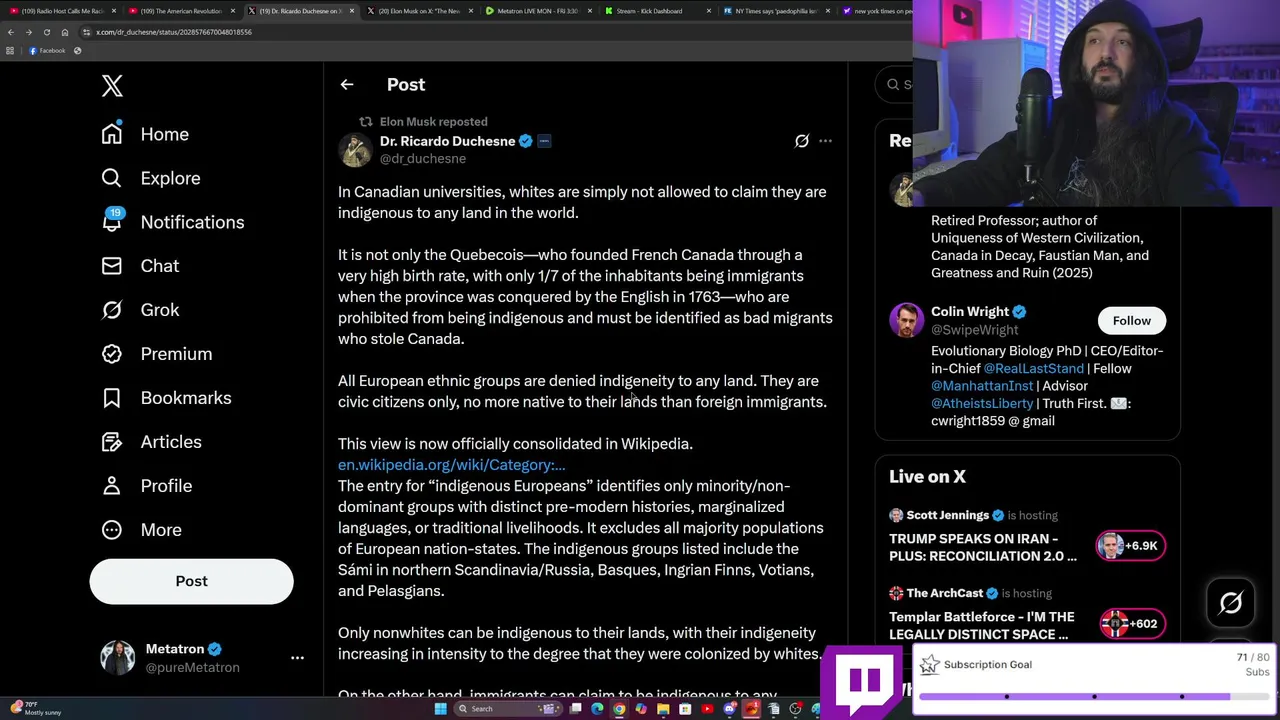
Task: Switch to the Stream - Kick Dashboard tab
Action: pyautogui.click(x=656, y=11)
